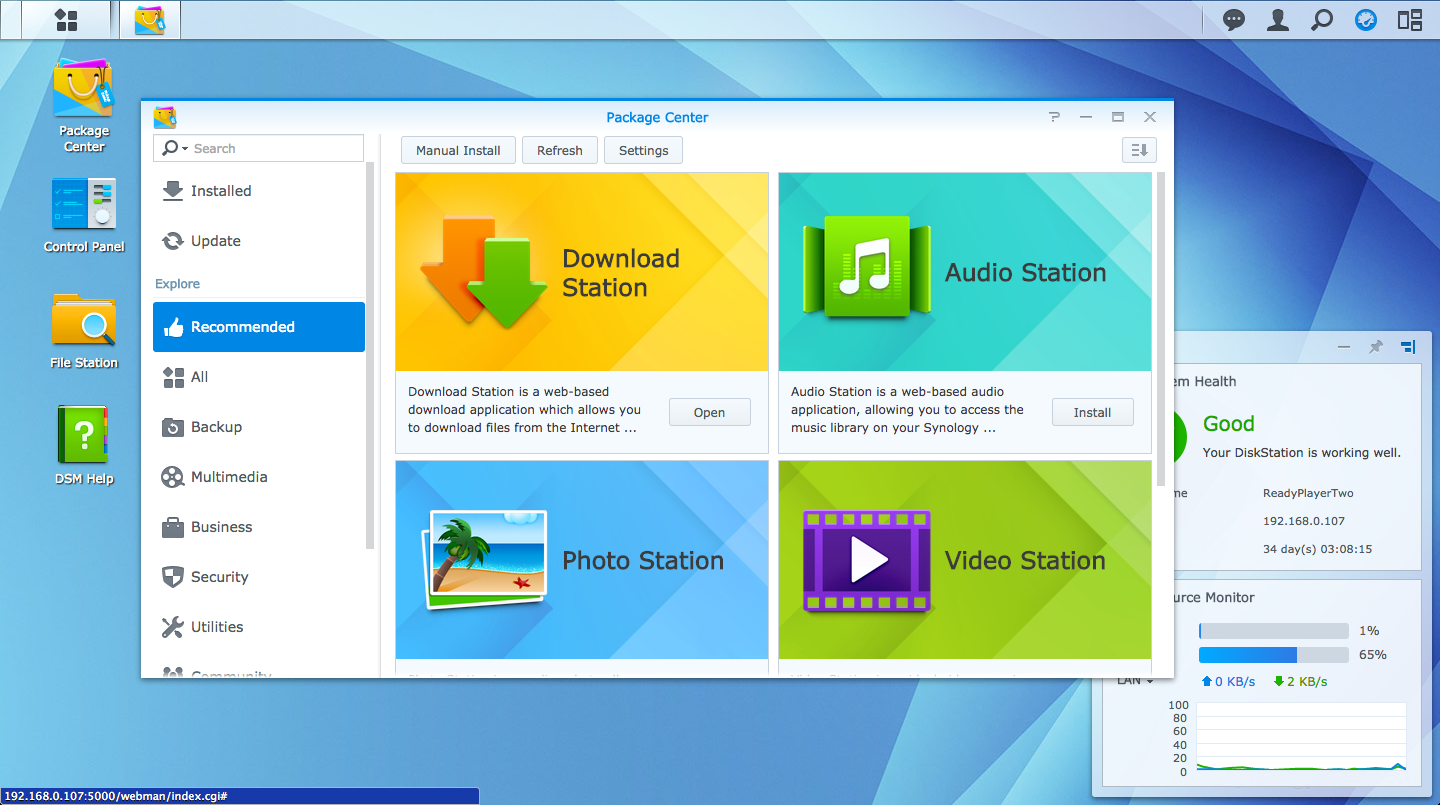The height and width of the screenshot is (805, 1440).
Task: Click uptime 34 day(s) 03:08:15
Action: click(x=1317, y=549)
